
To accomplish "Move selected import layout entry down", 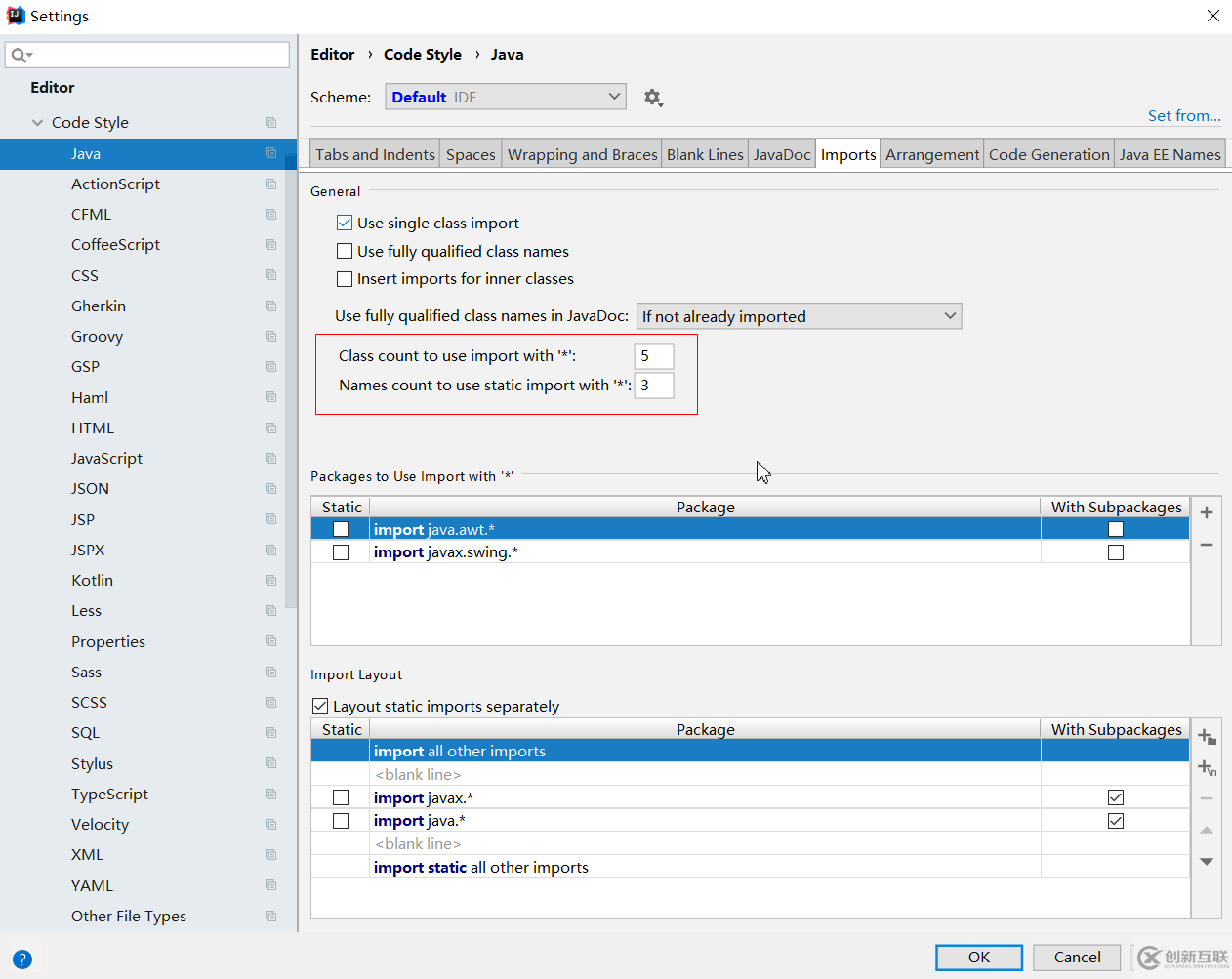I will (1207, 861).
